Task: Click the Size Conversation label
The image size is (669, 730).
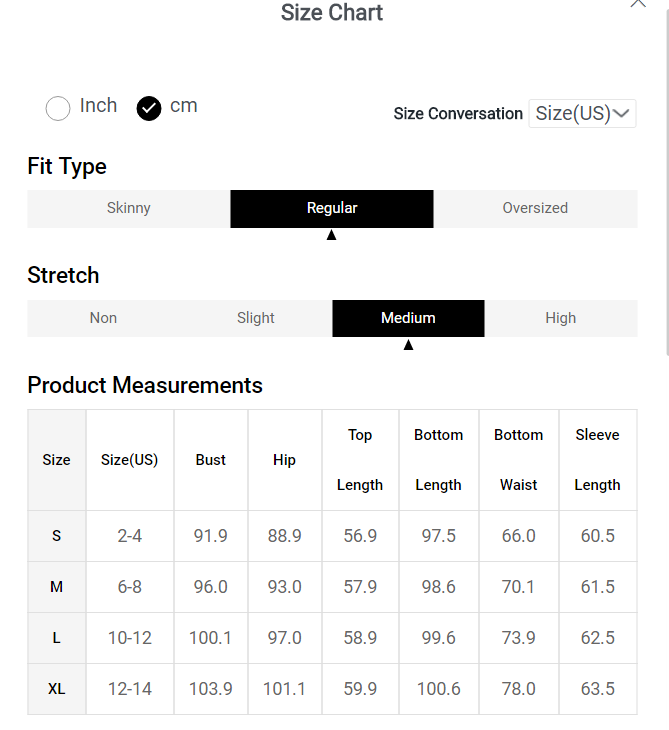Action: (x=458, y=114)
